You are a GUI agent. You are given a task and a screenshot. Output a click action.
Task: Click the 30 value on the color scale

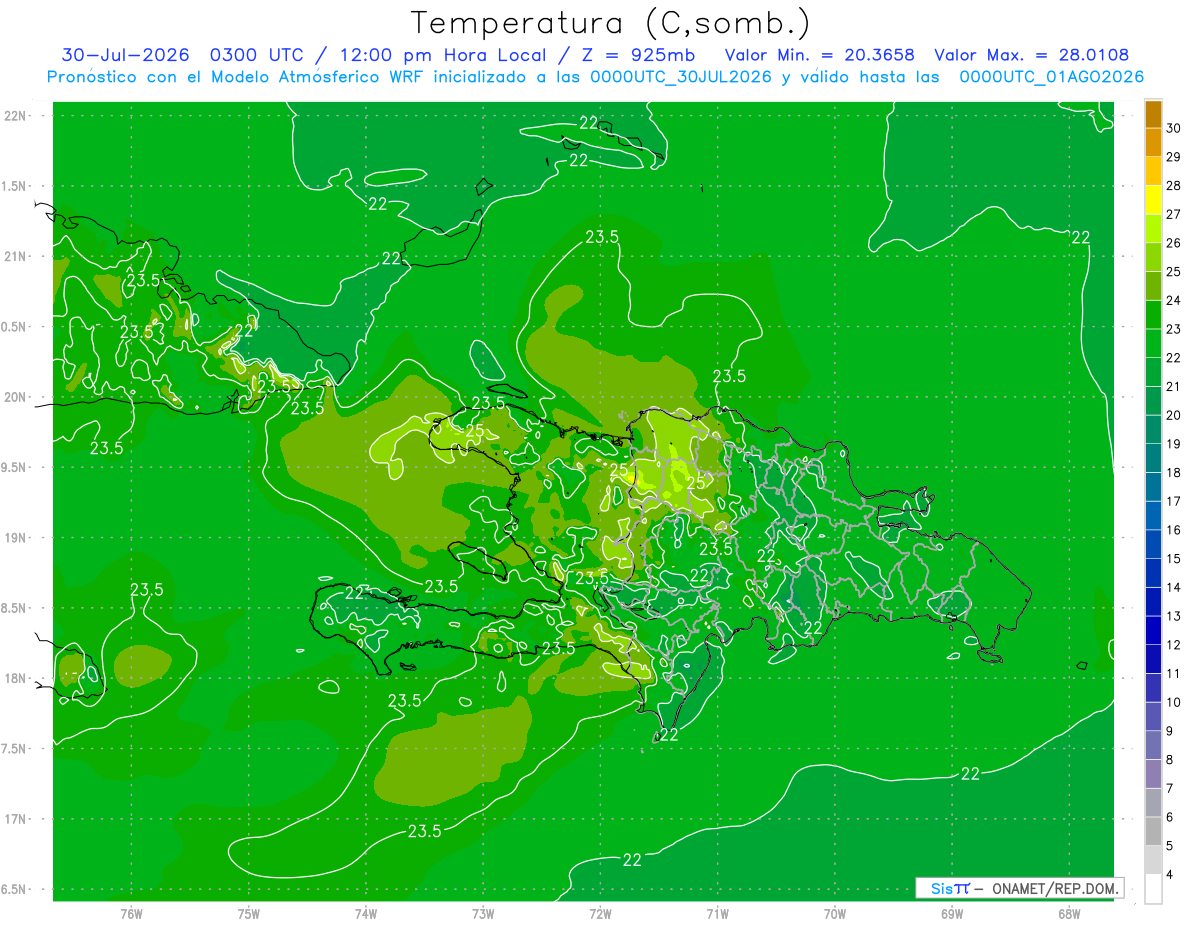pyautogui.click(x=1174, y=128)
